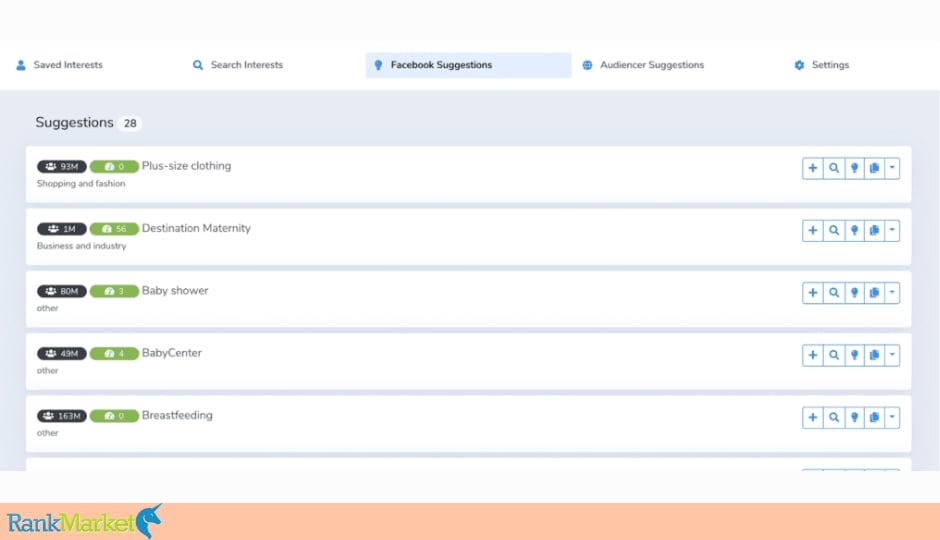Click the Suggestions count badge 28
The height and width of the screenshot is (540, 940).
(x=130, y=123)
